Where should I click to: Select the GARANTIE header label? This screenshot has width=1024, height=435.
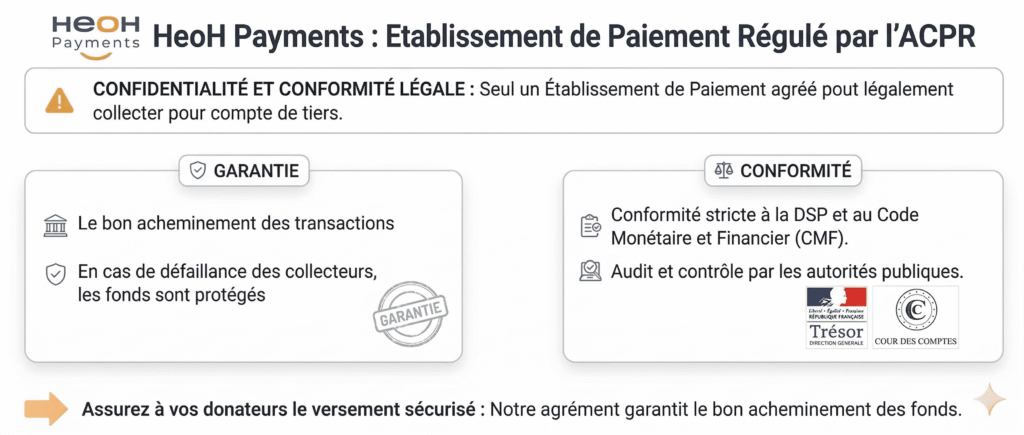tap(256, 171)
